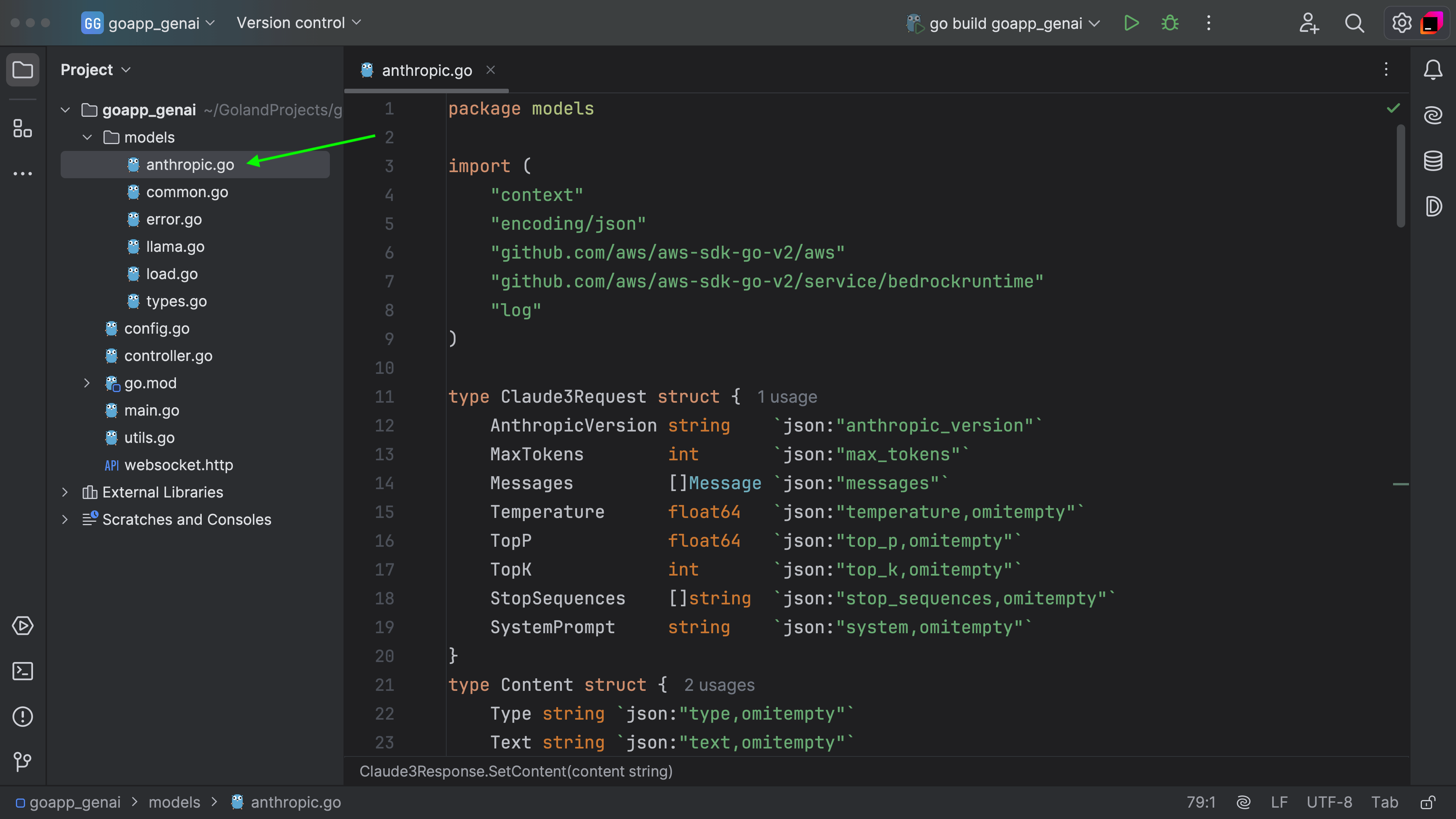Expand the go.mod tree node

(87, 383)
